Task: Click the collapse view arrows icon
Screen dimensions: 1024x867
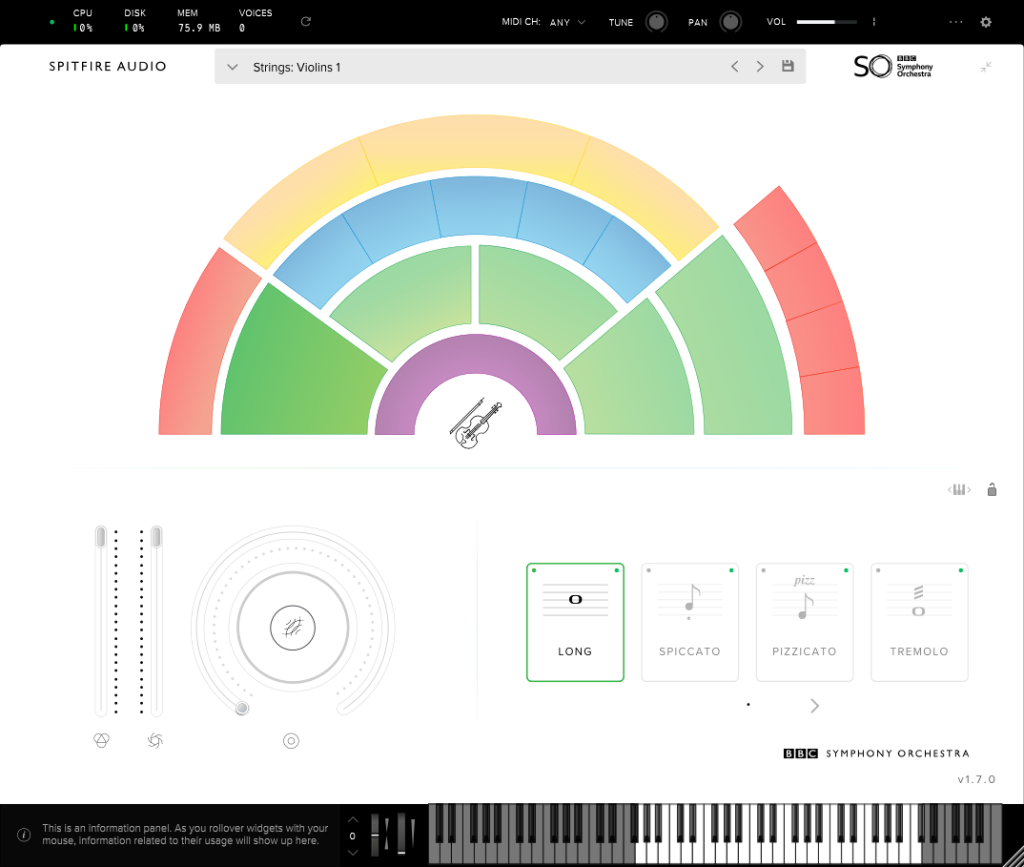Action: point(986,67)
